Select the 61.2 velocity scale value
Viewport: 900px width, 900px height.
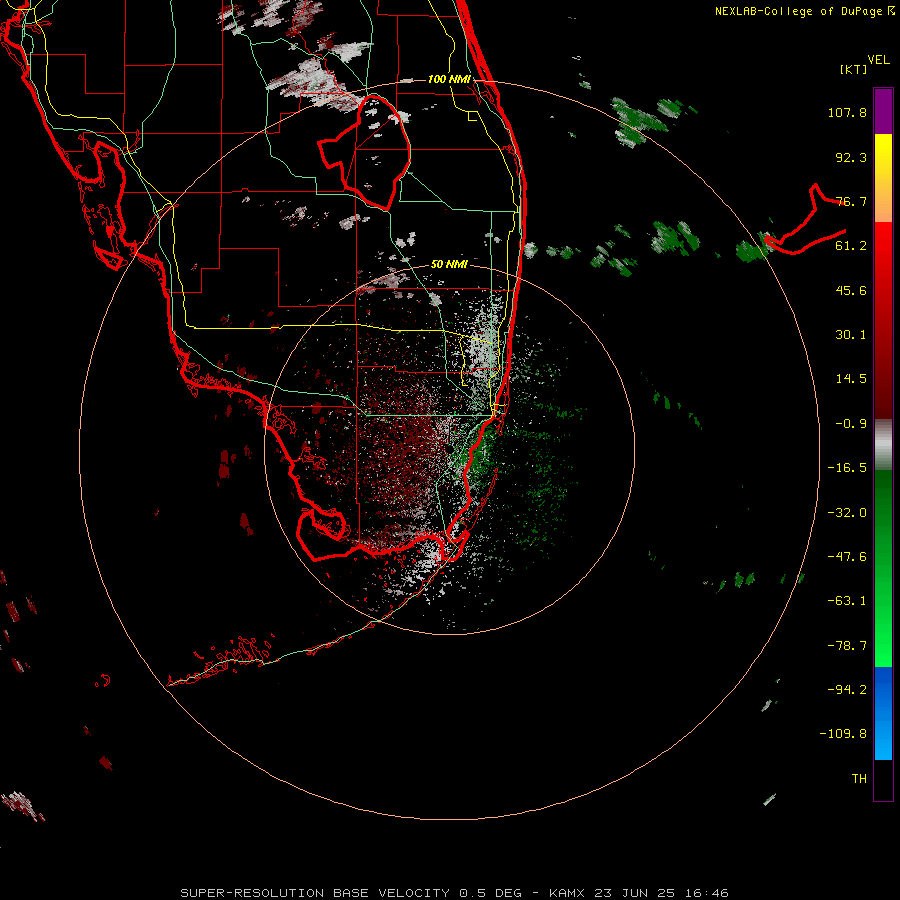[x=851, y=246]
